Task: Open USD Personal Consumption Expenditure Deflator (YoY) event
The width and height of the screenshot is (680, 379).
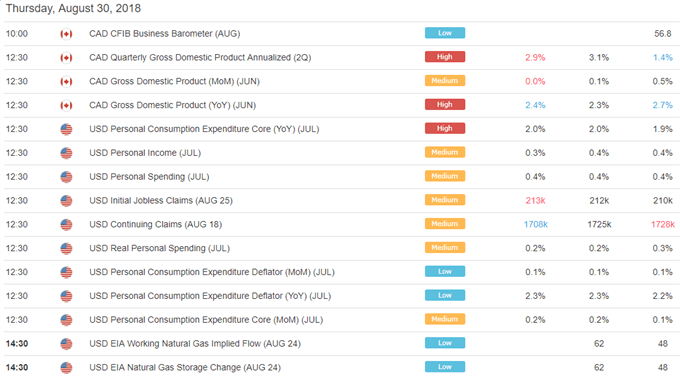Action: [210, 296]
